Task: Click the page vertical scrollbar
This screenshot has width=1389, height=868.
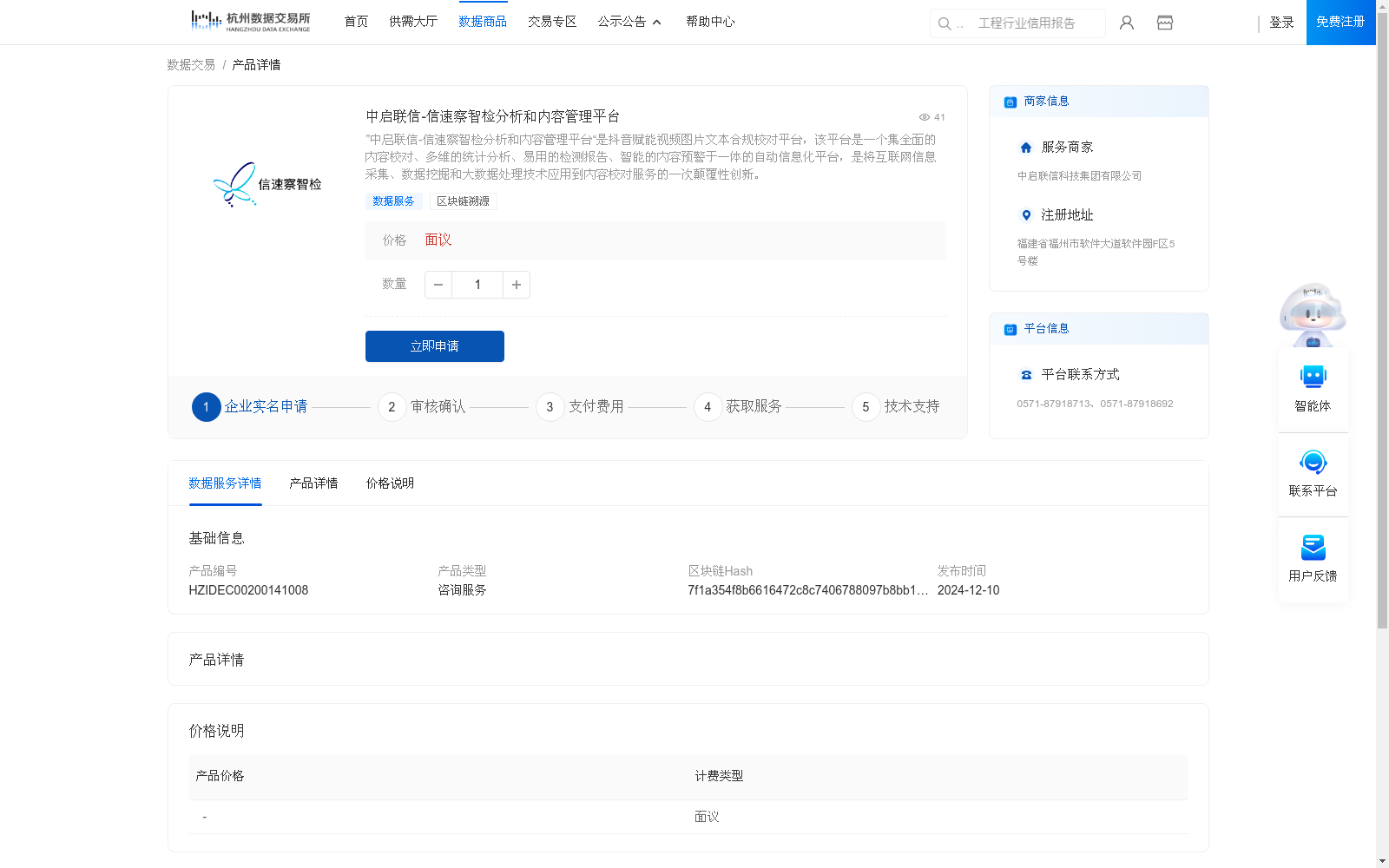Action: pos(1382,321)
